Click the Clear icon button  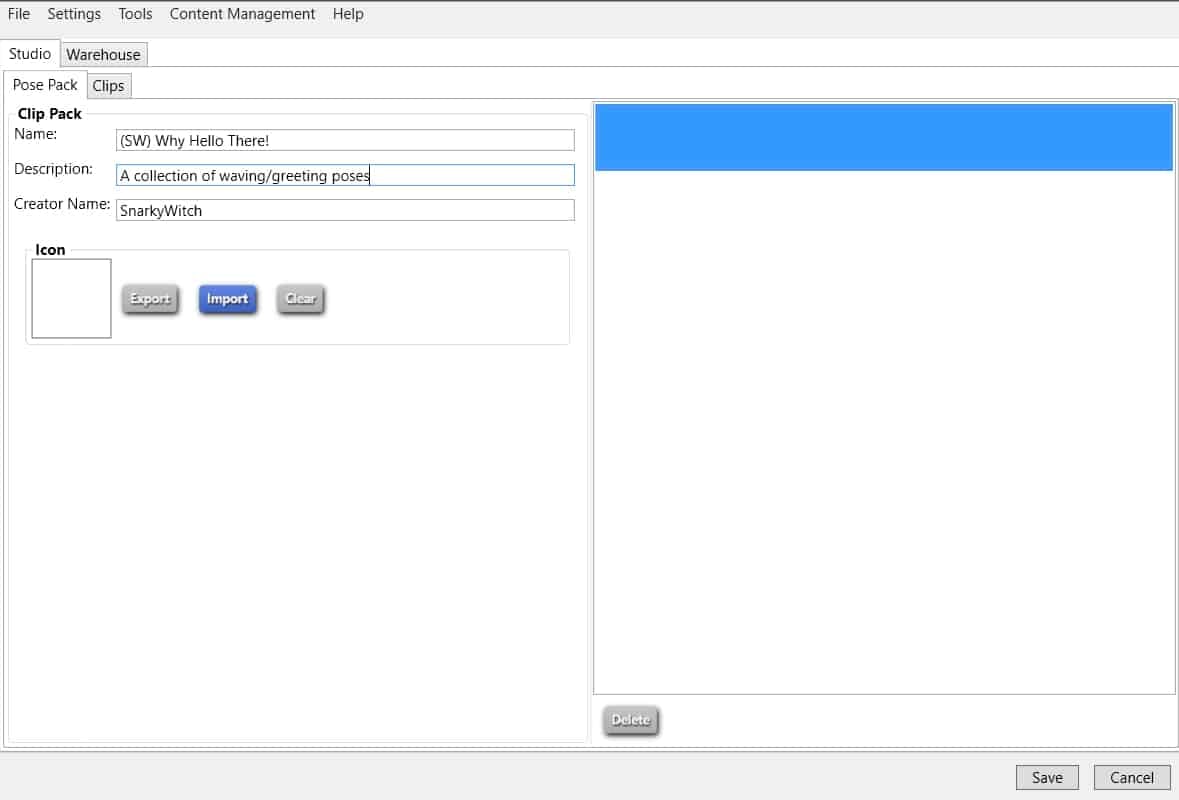click(x=301, y=298)
